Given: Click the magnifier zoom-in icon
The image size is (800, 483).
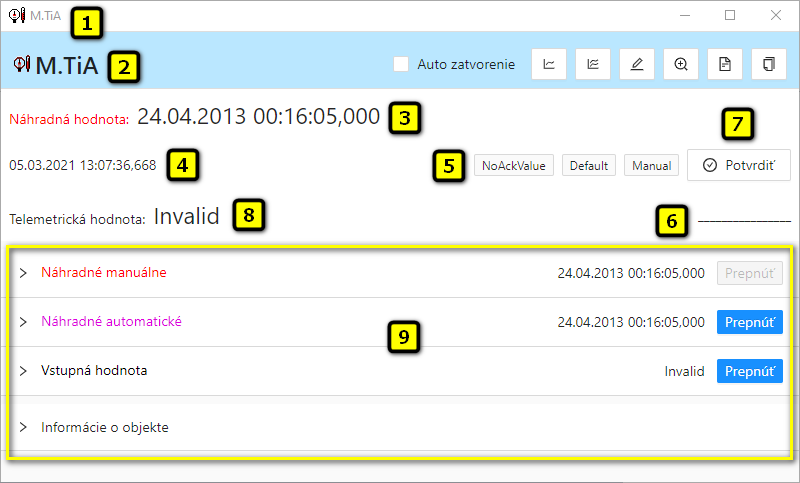Looking at the screenshot, I should [681, 64].
